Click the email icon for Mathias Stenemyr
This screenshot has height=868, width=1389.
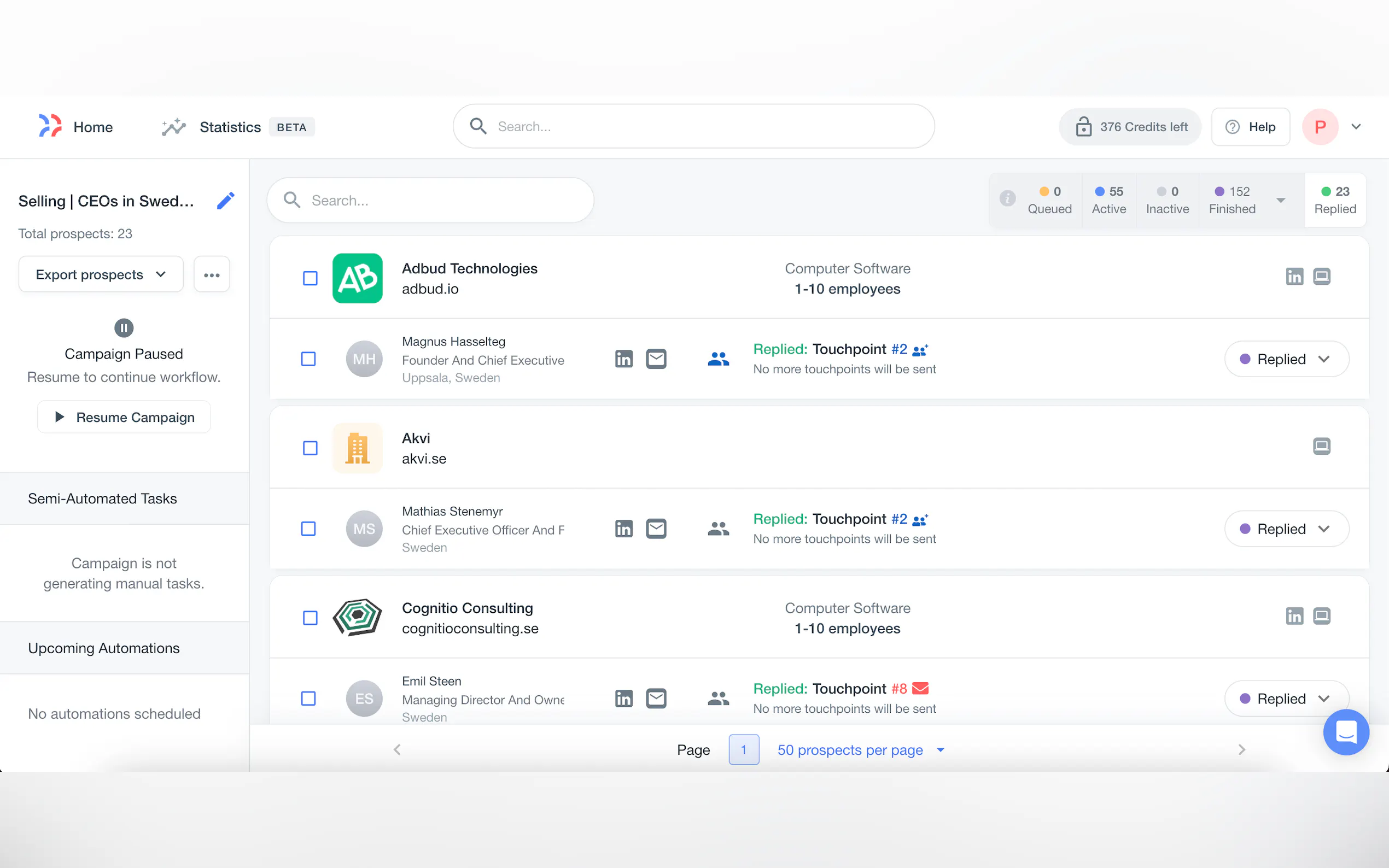656,528
